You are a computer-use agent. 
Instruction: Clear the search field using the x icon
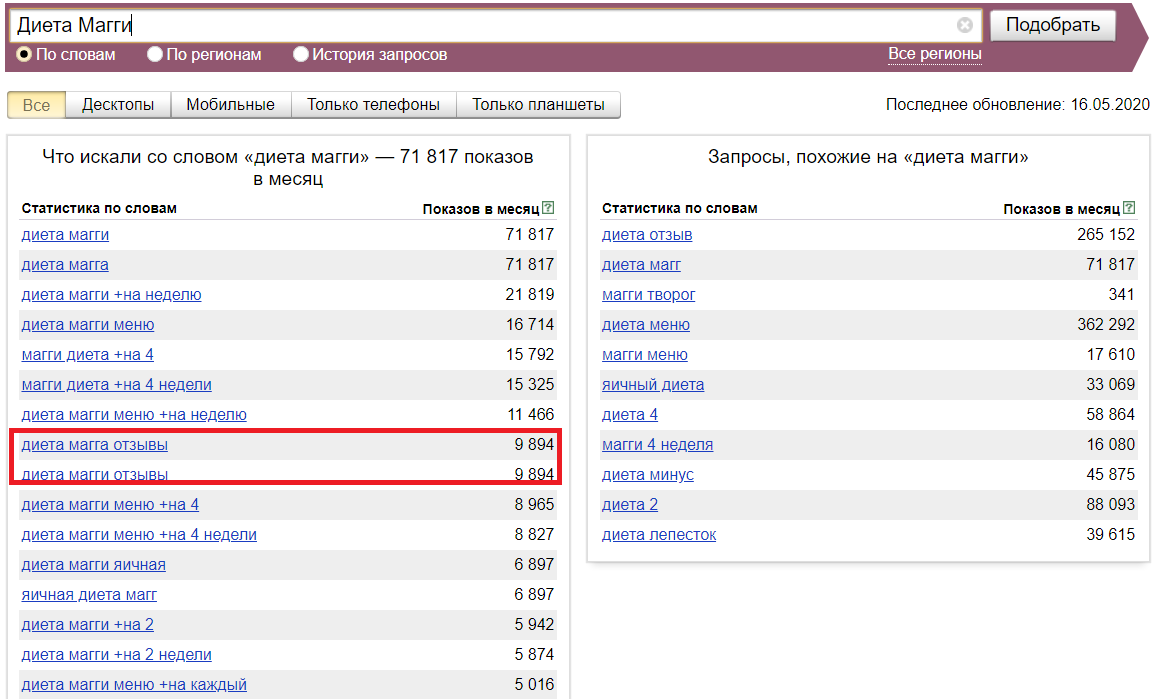click(x=964, y=25)
